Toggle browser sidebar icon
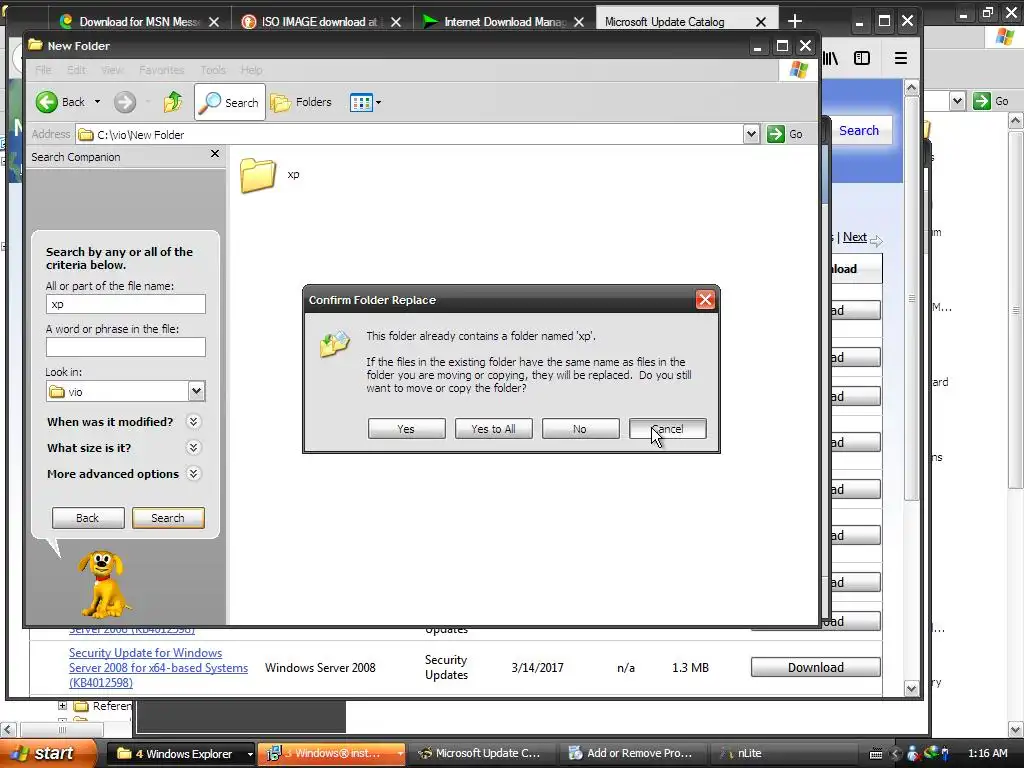The height and width of the screenshot is (768, 1024). tap(862, 58)
